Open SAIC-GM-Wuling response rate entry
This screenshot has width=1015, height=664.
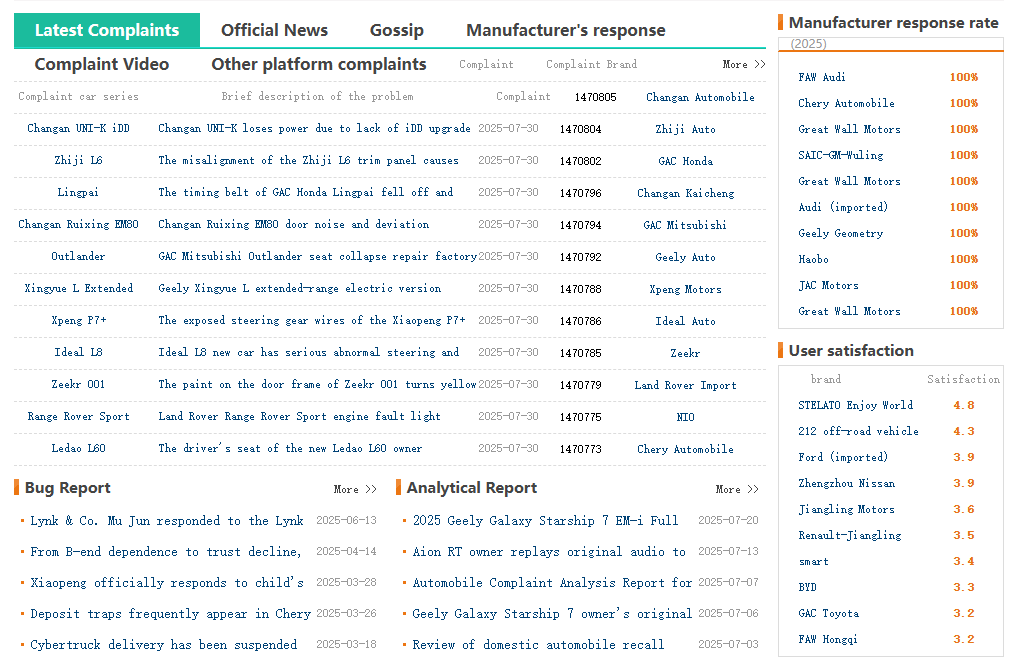[841, 155]
